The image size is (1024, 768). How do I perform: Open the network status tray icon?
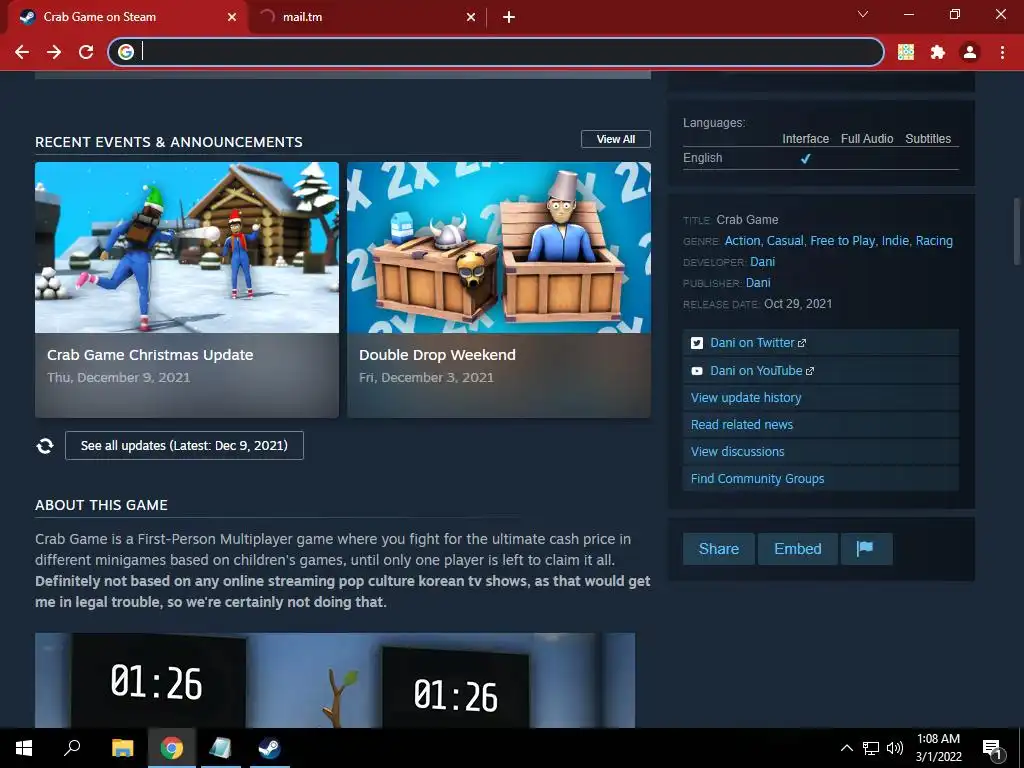click(871, 748)
